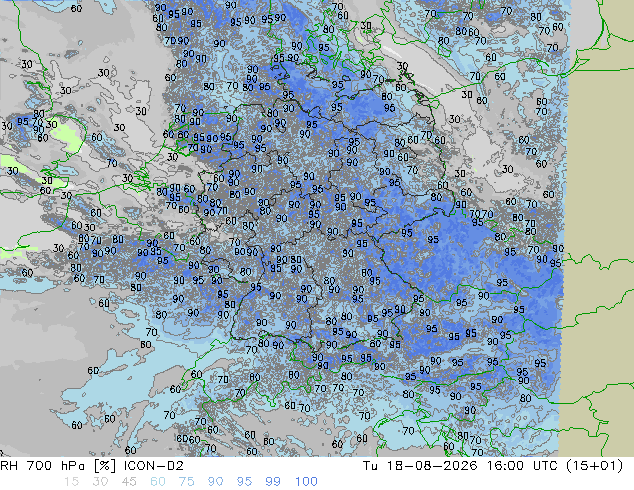Click the 60 value in the bottom legend
Screen dimensions: 634x490
click(158, 482)
